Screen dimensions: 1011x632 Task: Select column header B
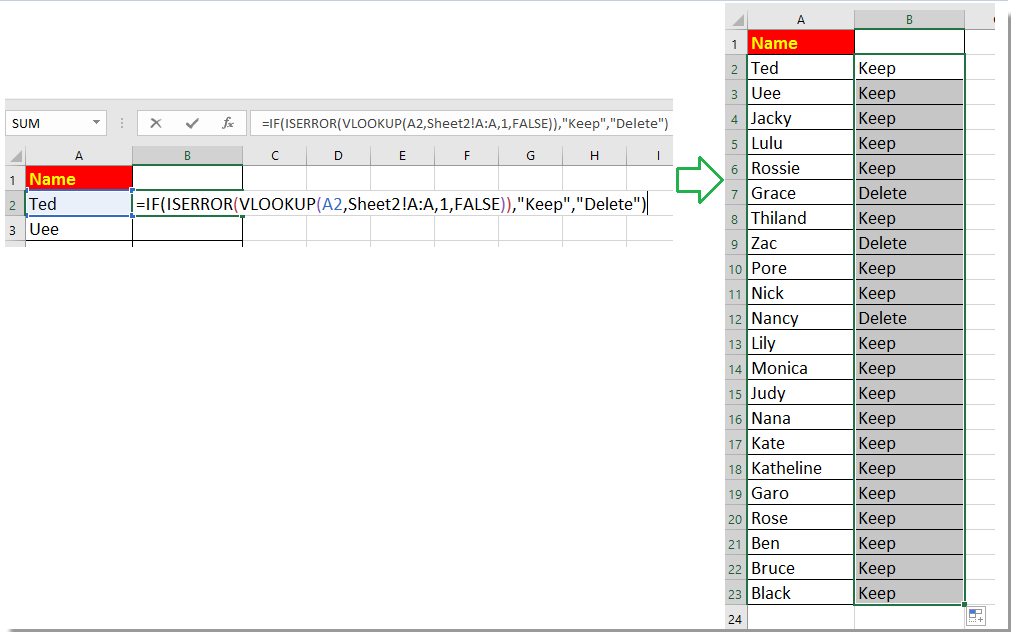pos(187,155)
